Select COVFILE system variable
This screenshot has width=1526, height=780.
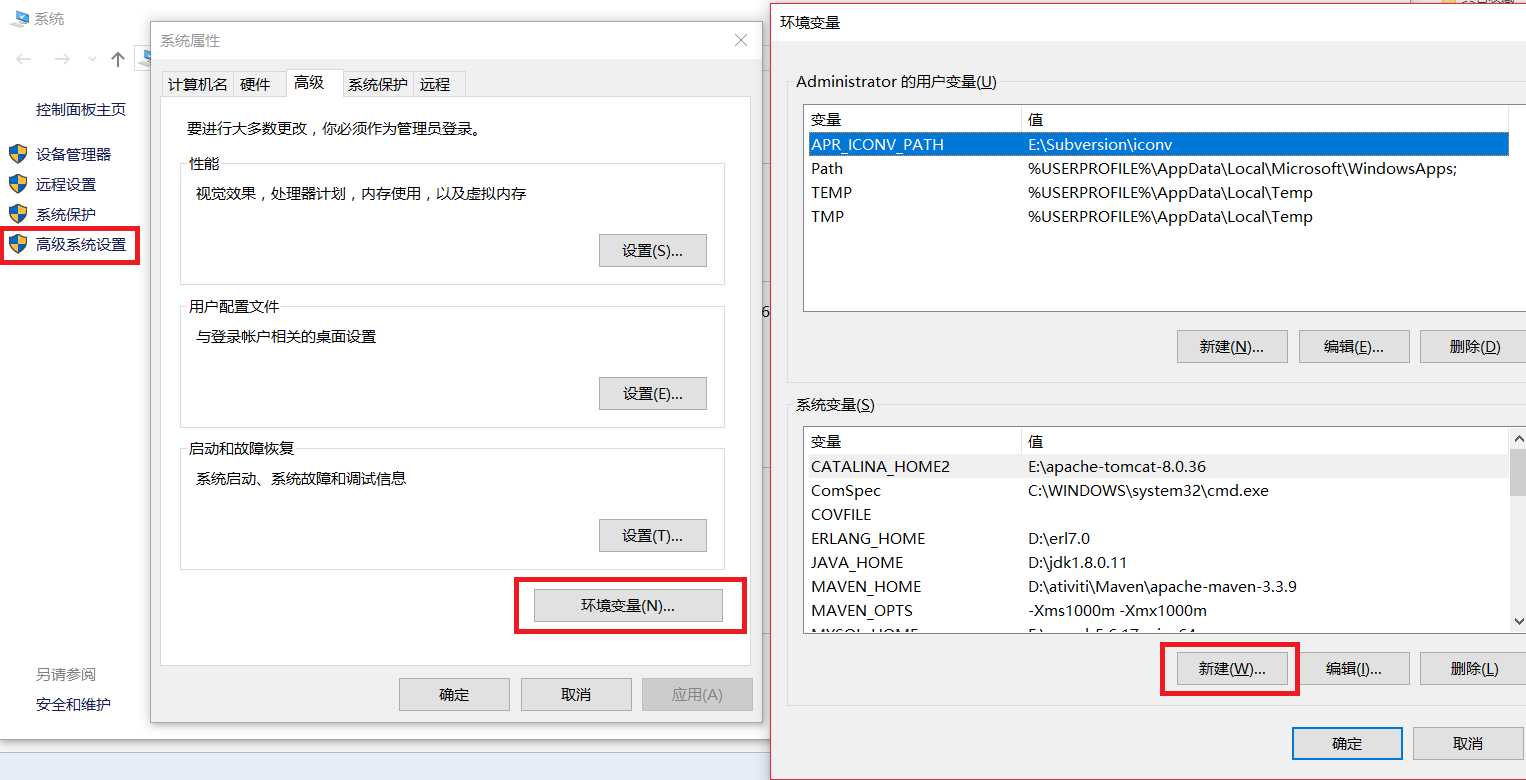click(x=1158, y=515)
